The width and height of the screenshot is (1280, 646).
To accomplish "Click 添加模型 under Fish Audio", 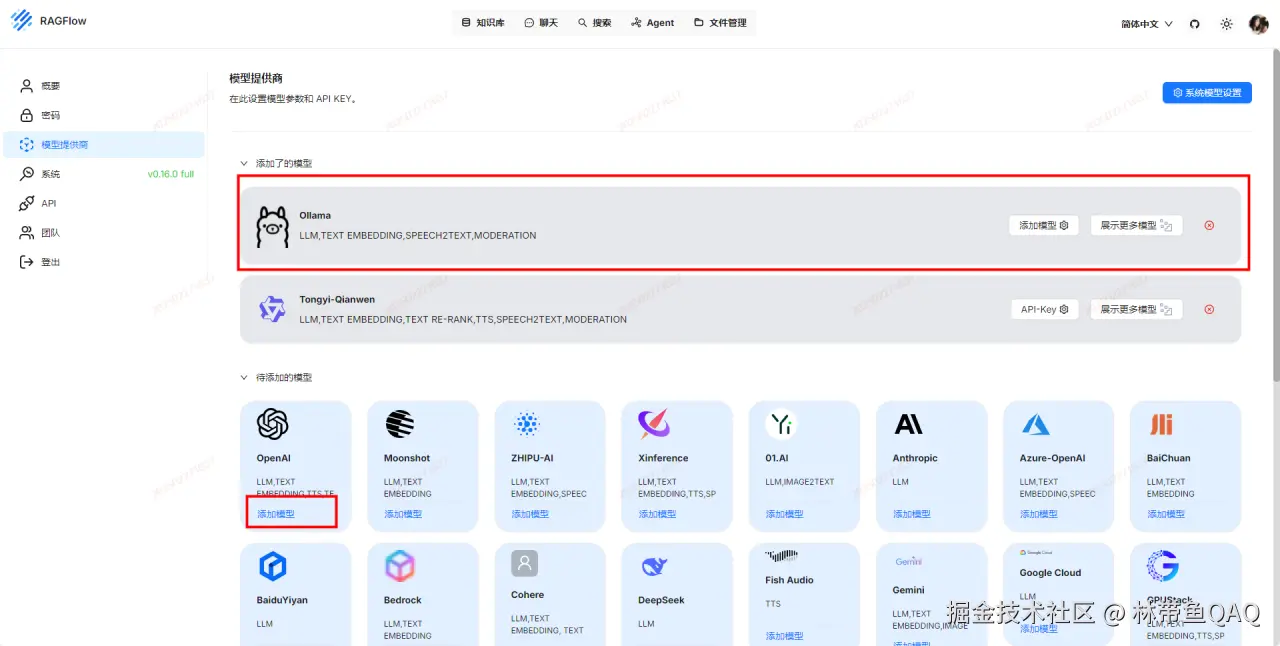I will tap(785, 636).
